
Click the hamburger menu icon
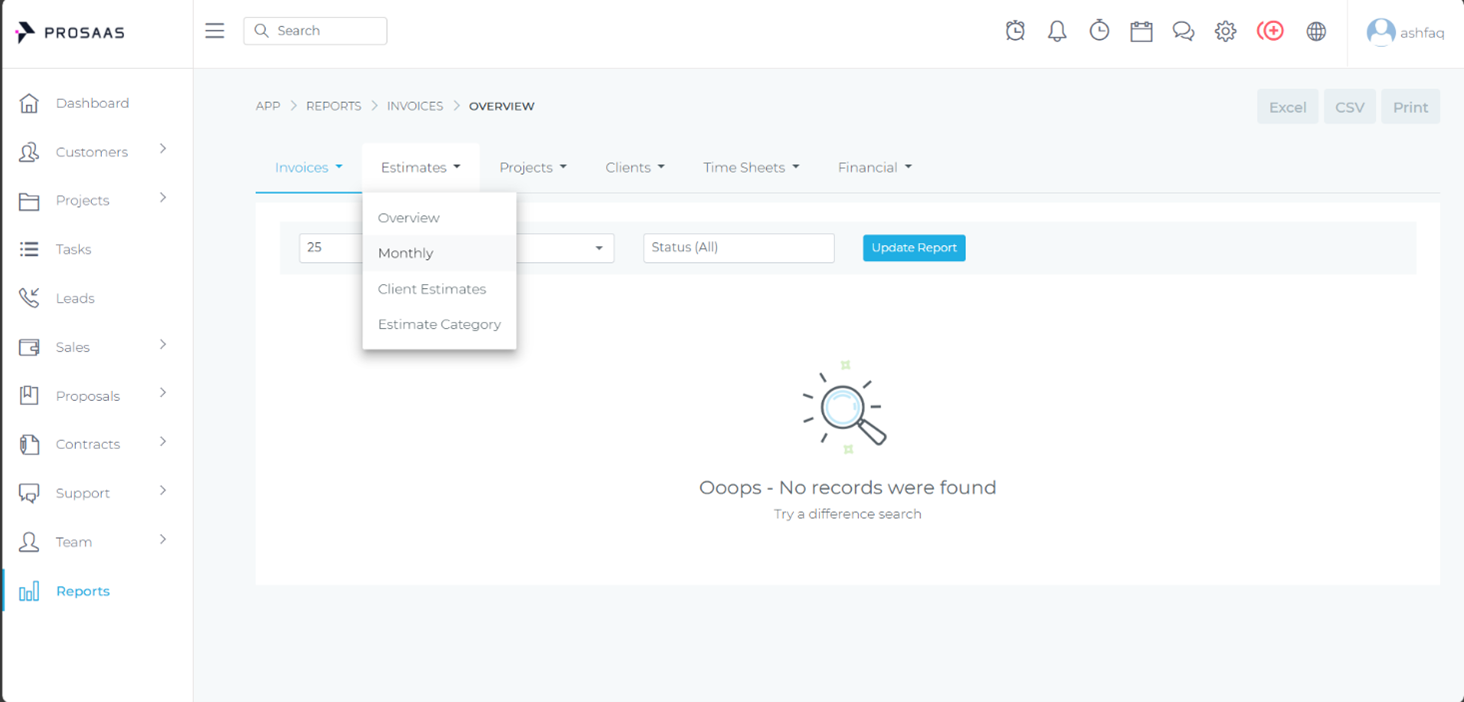[215, 31]
